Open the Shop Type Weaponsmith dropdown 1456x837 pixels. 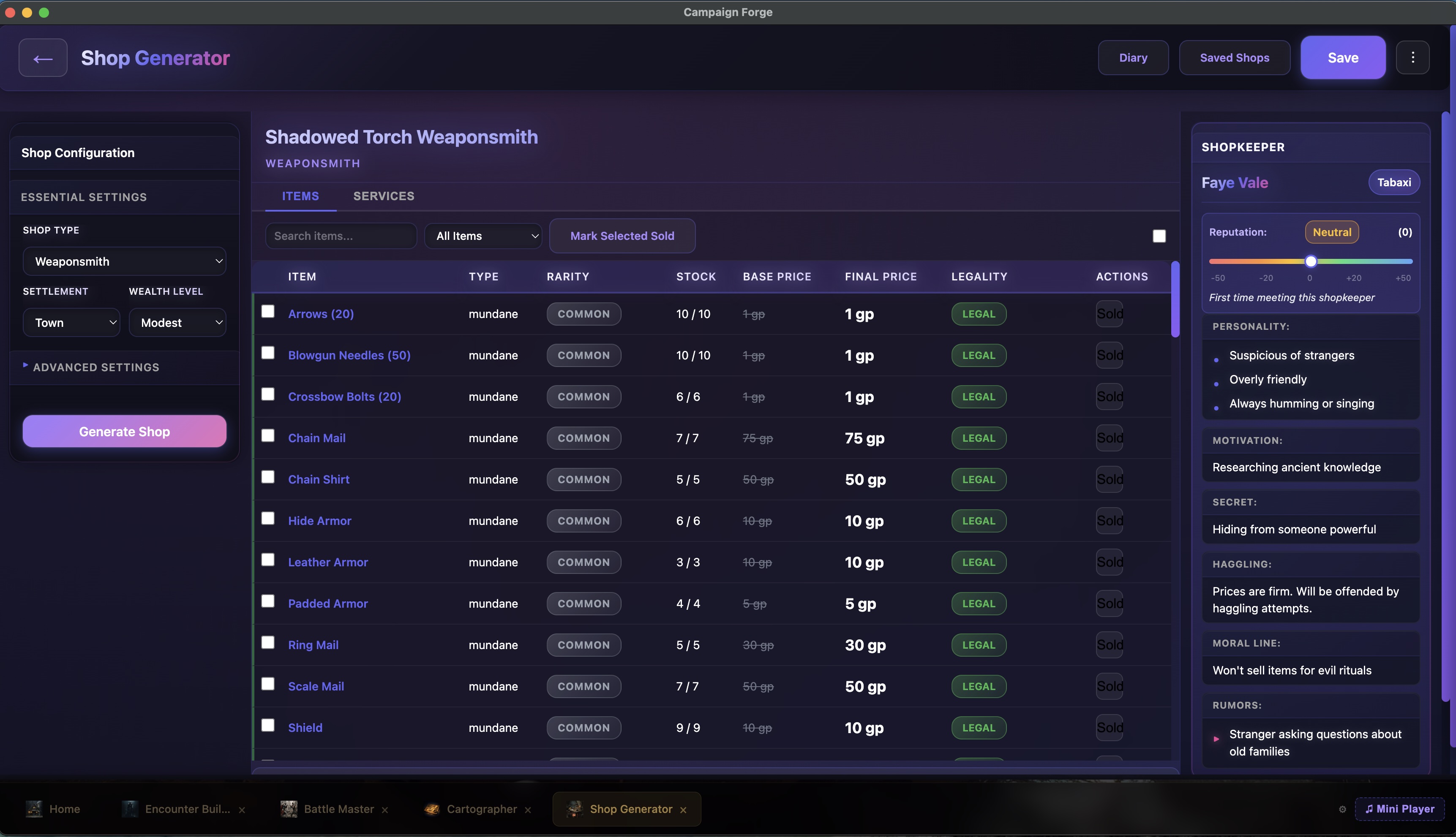tap(124, 261)
